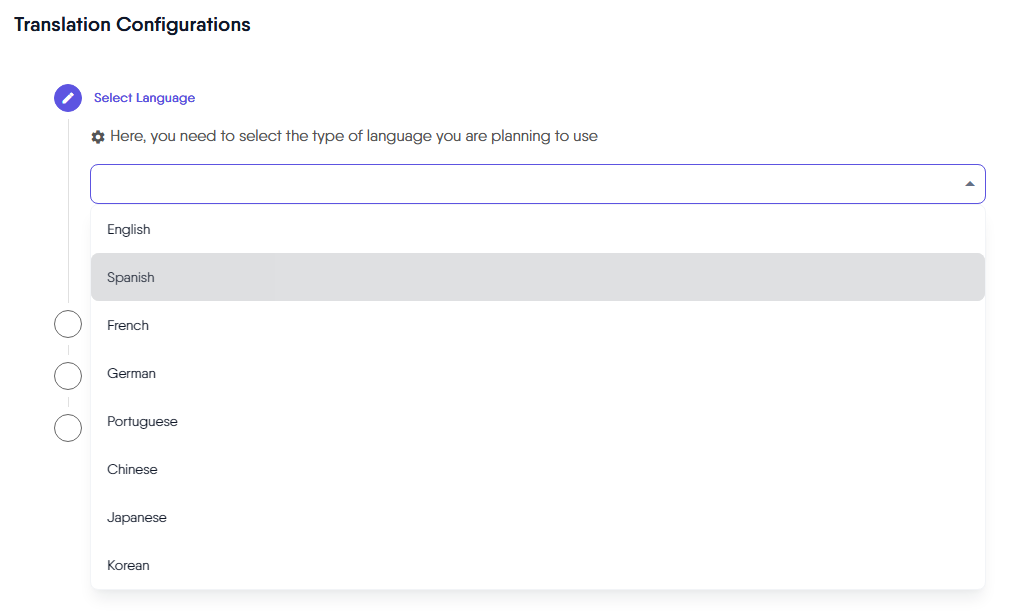The image size is (1032, 616).
Task: Click the fourth step circle in the stepper
Action: point(68,428)
